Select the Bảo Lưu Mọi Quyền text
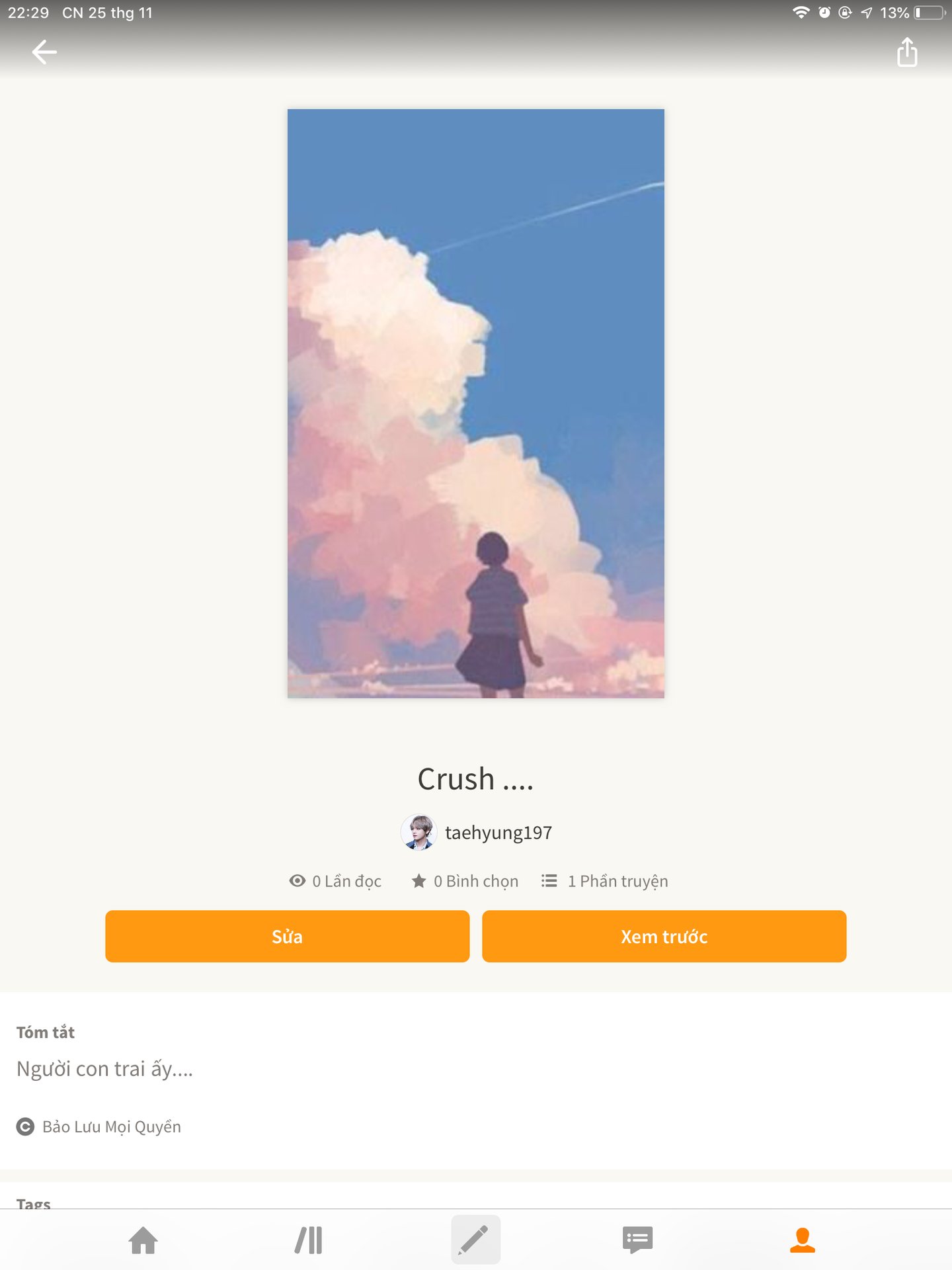Viewport: 952px width, 1270px height. click(112, 1126)
